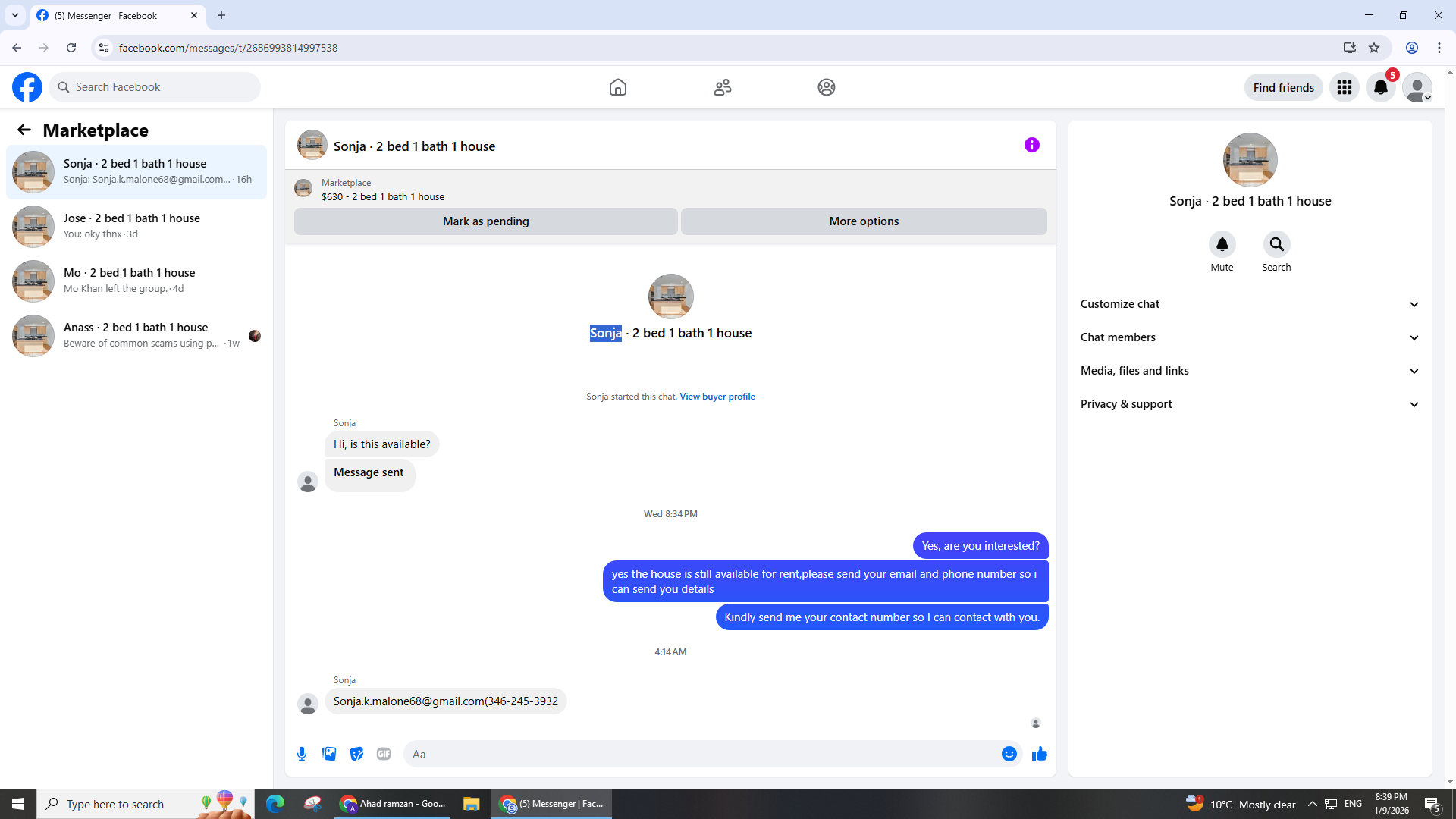Expand Privacy & support section
This screenshot has height=819, width=1456.
point(1249,404)
